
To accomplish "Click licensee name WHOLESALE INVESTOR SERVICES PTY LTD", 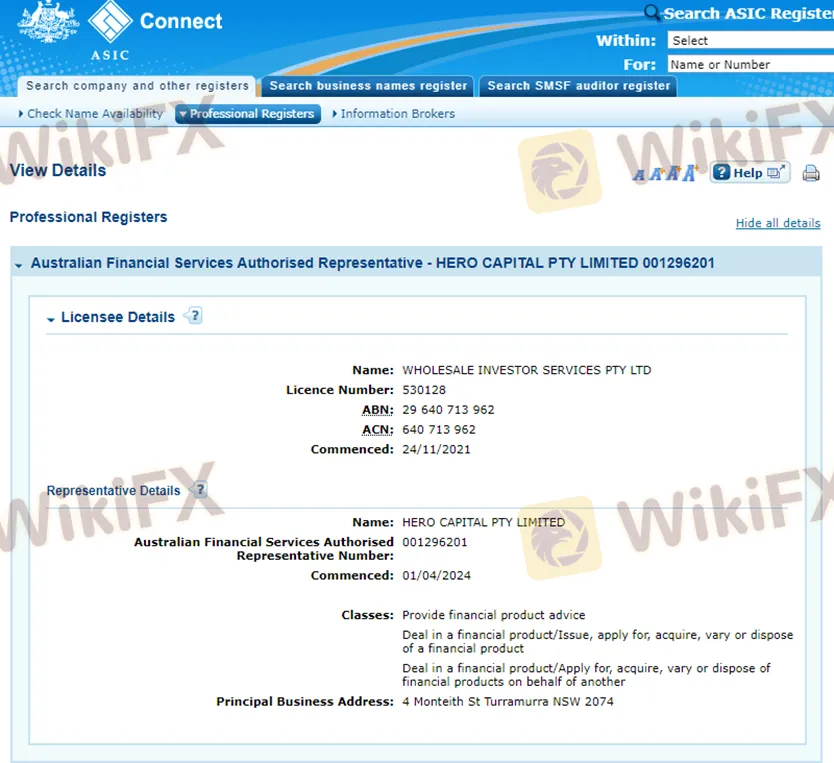I will click(527, 370).
